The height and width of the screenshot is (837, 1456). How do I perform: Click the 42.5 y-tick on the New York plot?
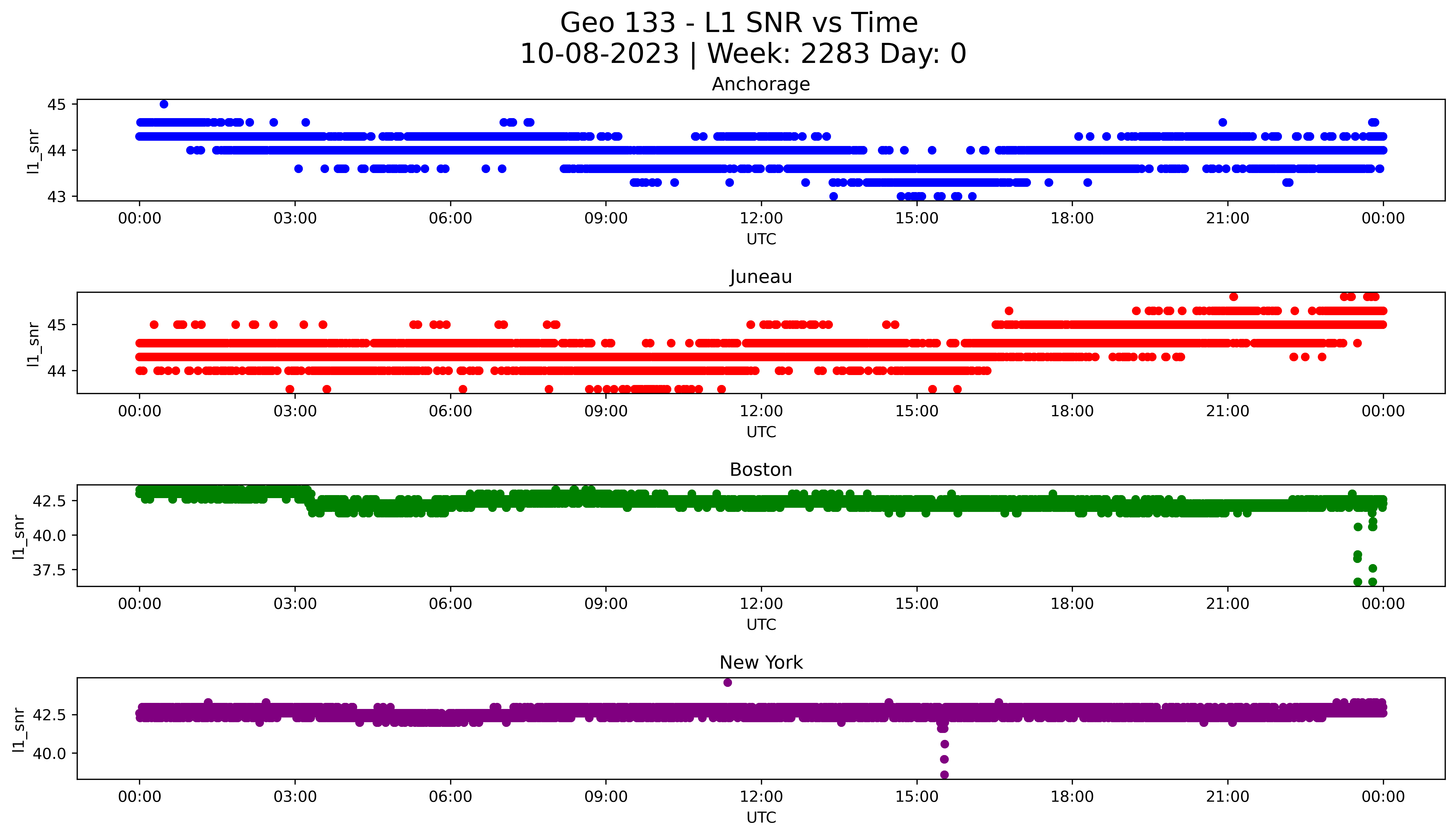click(49, 715)
